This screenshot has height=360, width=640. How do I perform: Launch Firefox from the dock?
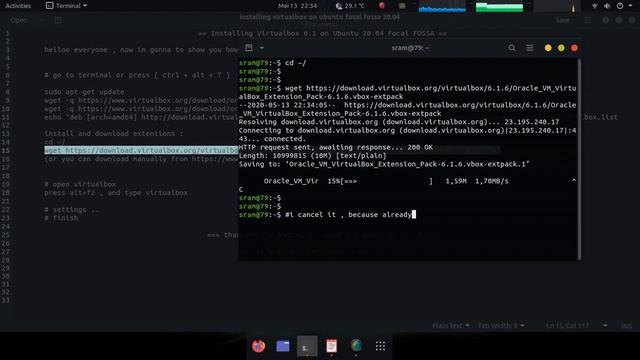point(258,346)
